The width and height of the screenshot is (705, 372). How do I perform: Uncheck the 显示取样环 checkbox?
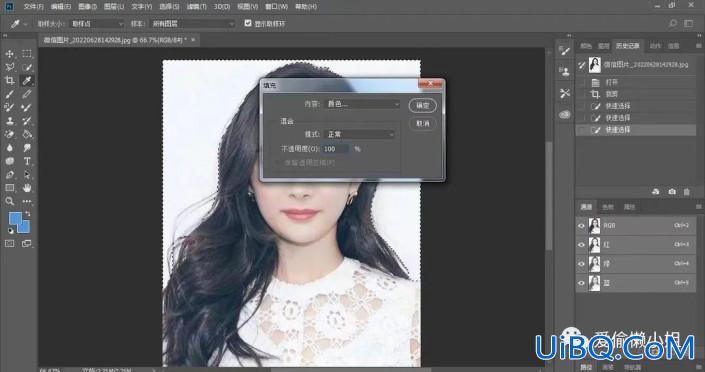[248, 23]
